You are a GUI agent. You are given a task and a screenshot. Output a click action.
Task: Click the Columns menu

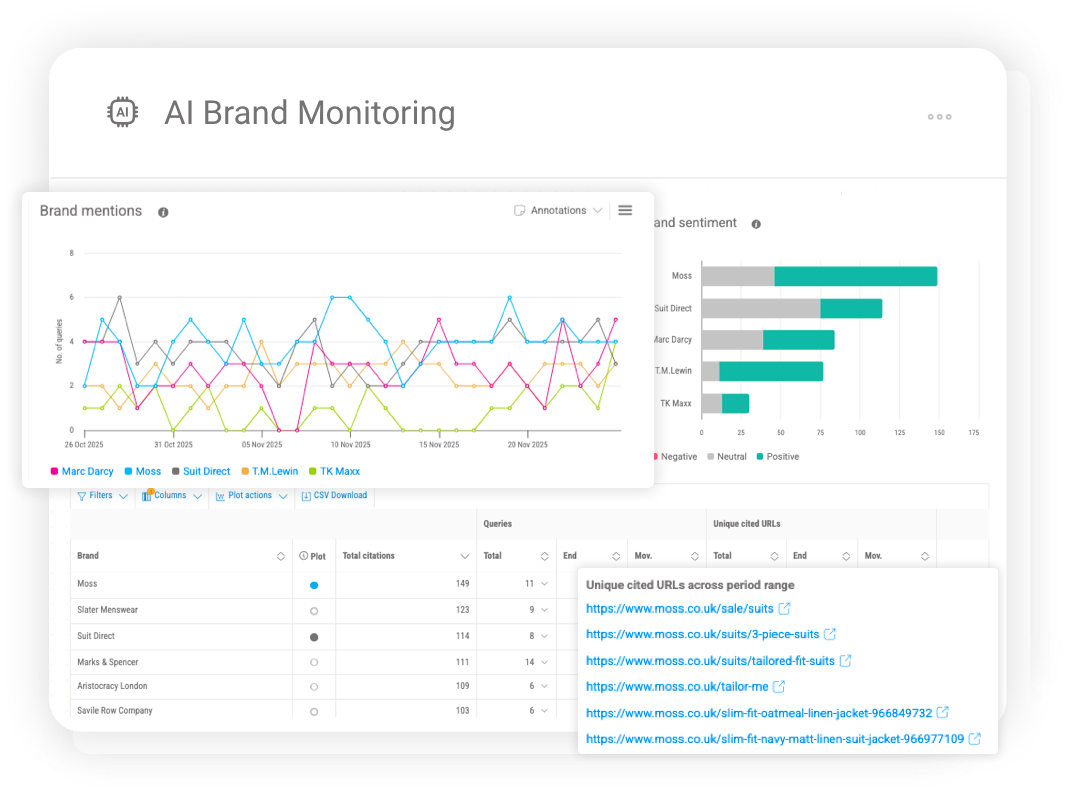click(x=171, y=495)
